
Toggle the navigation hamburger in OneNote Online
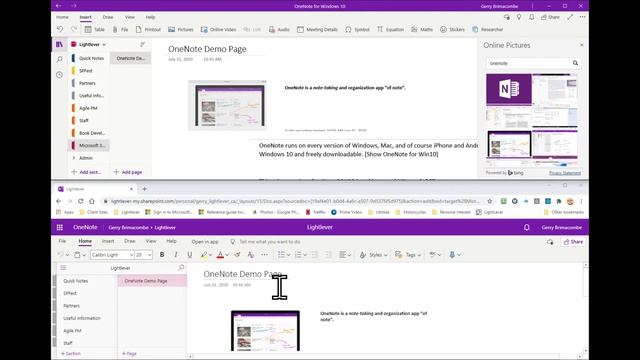pos(63,268)
